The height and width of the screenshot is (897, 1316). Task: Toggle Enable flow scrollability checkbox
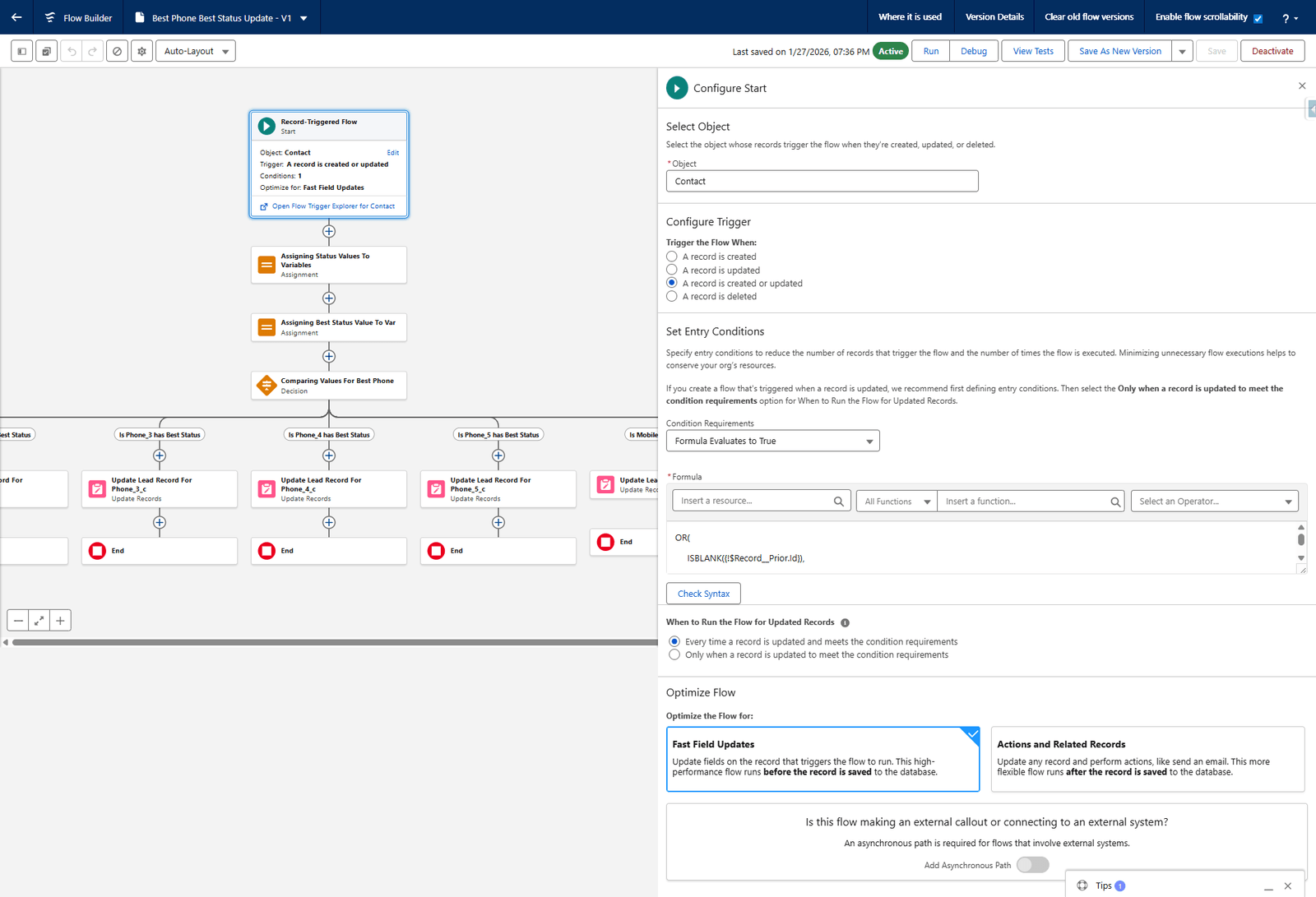pyautogui.click(x=1258, y=18)
